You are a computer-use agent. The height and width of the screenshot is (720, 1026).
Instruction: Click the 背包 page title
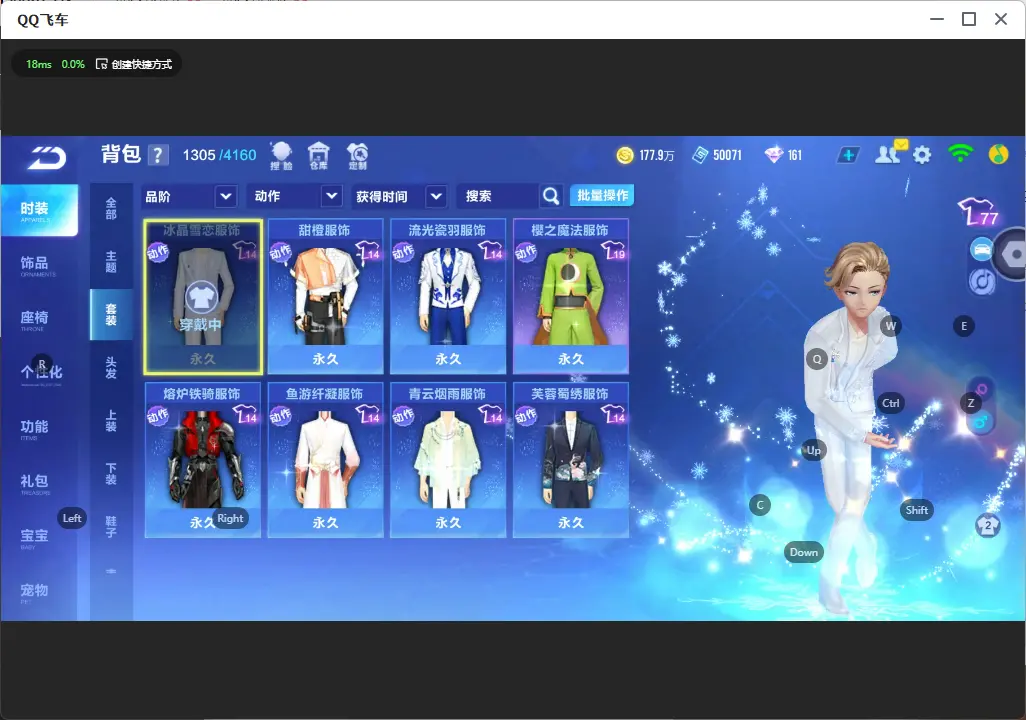[x=121, y=154]
